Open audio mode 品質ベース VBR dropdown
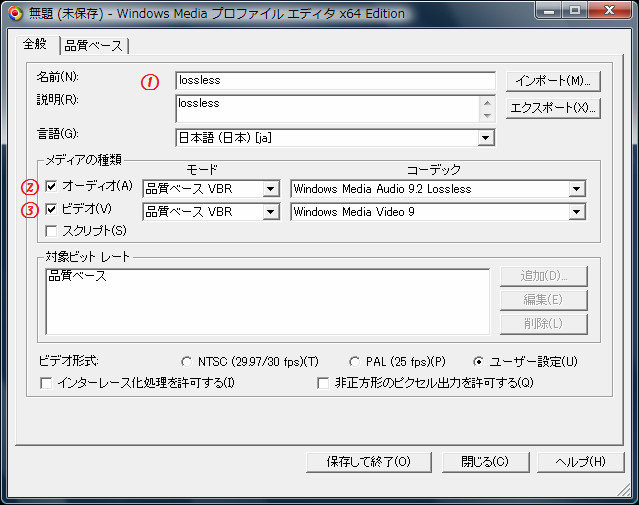Image resolution: width=639 pixels, height=505 pixels. click(270, 188)
